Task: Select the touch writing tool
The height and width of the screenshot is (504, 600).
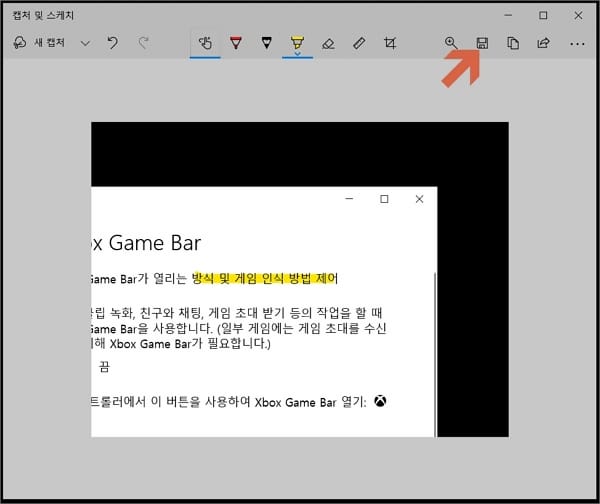Action: tap(205, 43)
